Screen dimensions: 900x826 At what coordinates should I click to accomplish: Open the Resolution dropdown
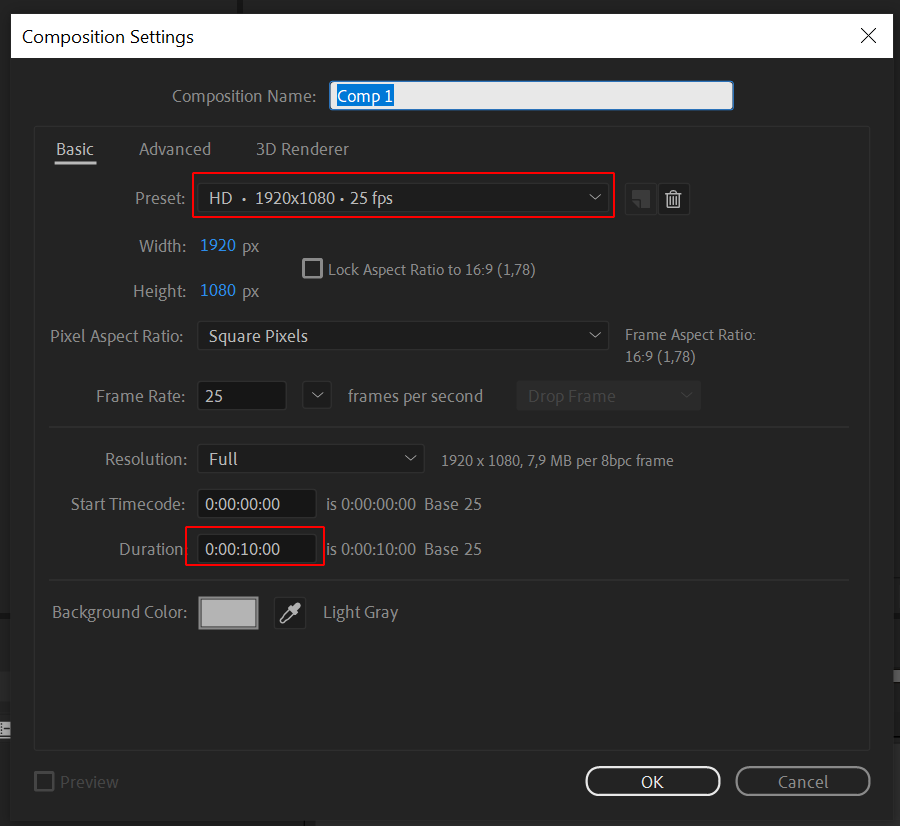coord(311,459)
